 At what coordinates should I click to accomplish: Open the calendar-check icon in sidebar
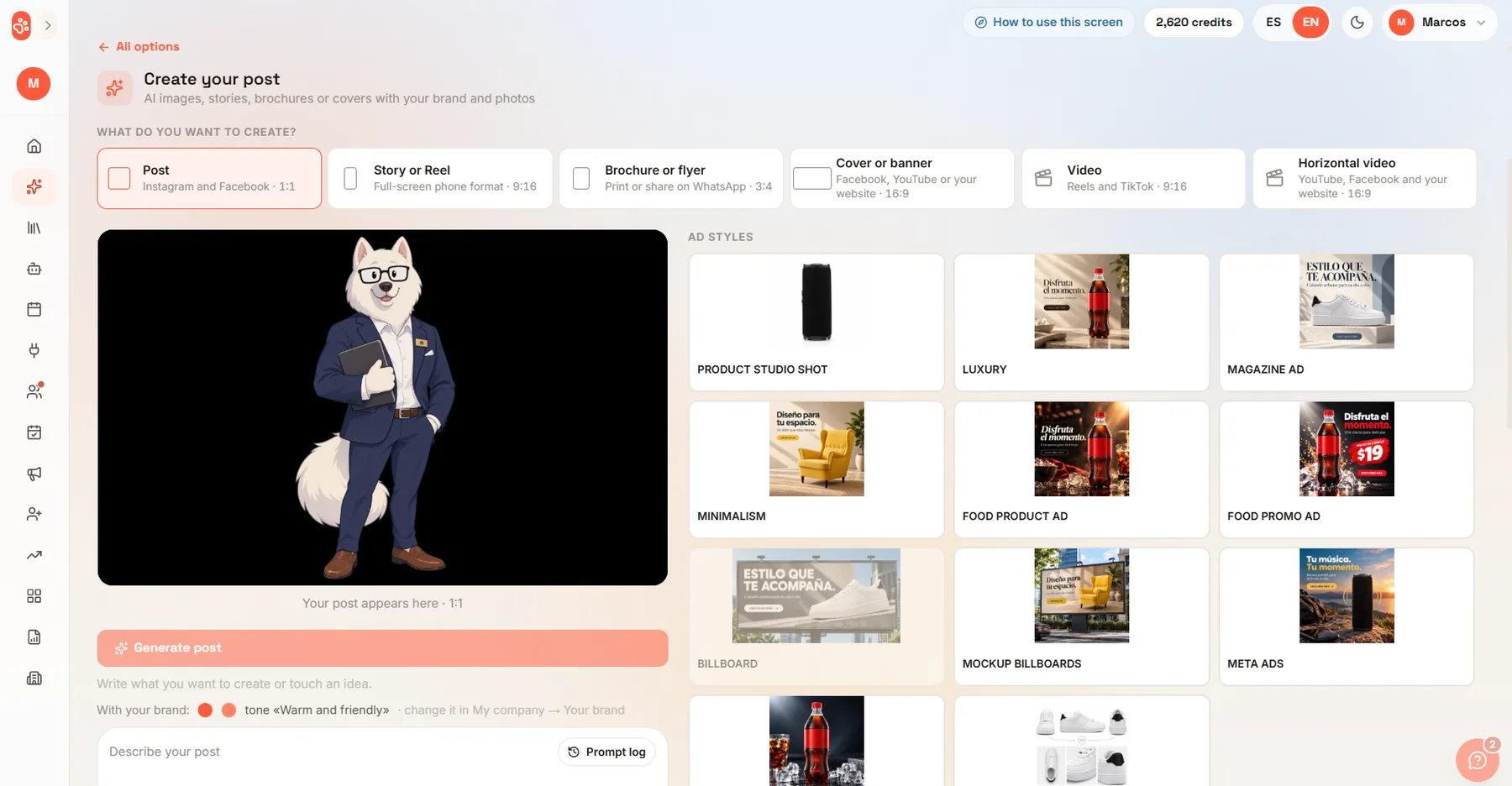34,432
